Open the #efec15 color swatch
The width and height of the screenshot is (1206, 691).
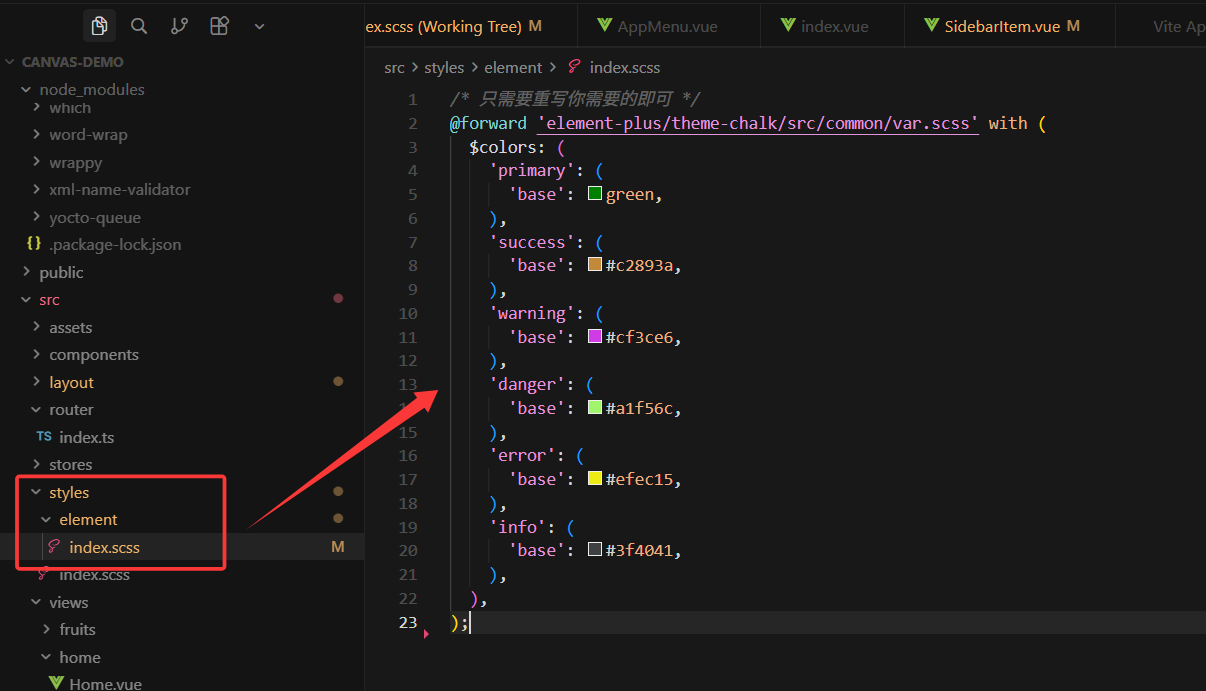tap(595, 479)
